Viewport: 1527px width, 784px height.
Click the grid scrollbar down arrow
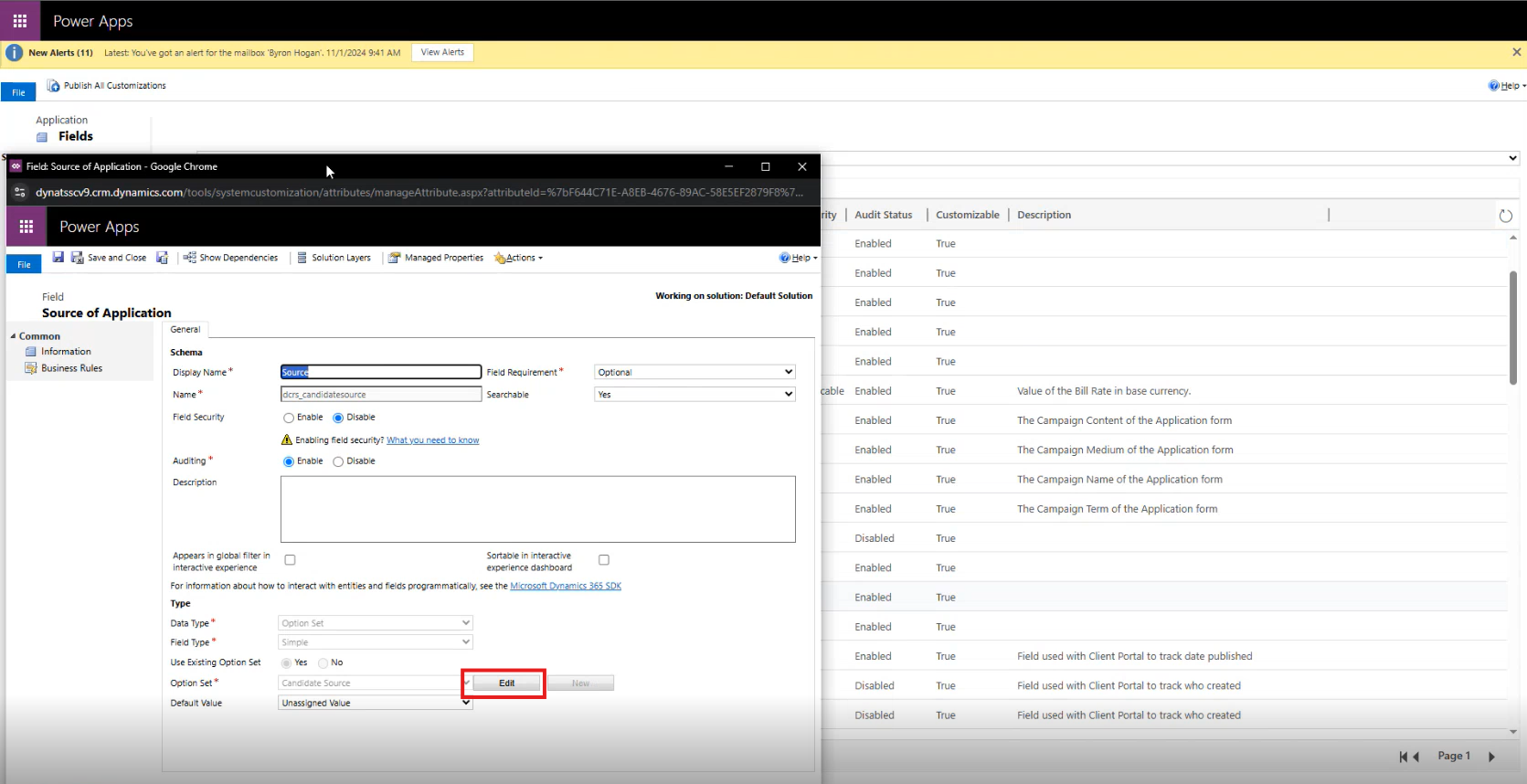[x=1513, y=732]
